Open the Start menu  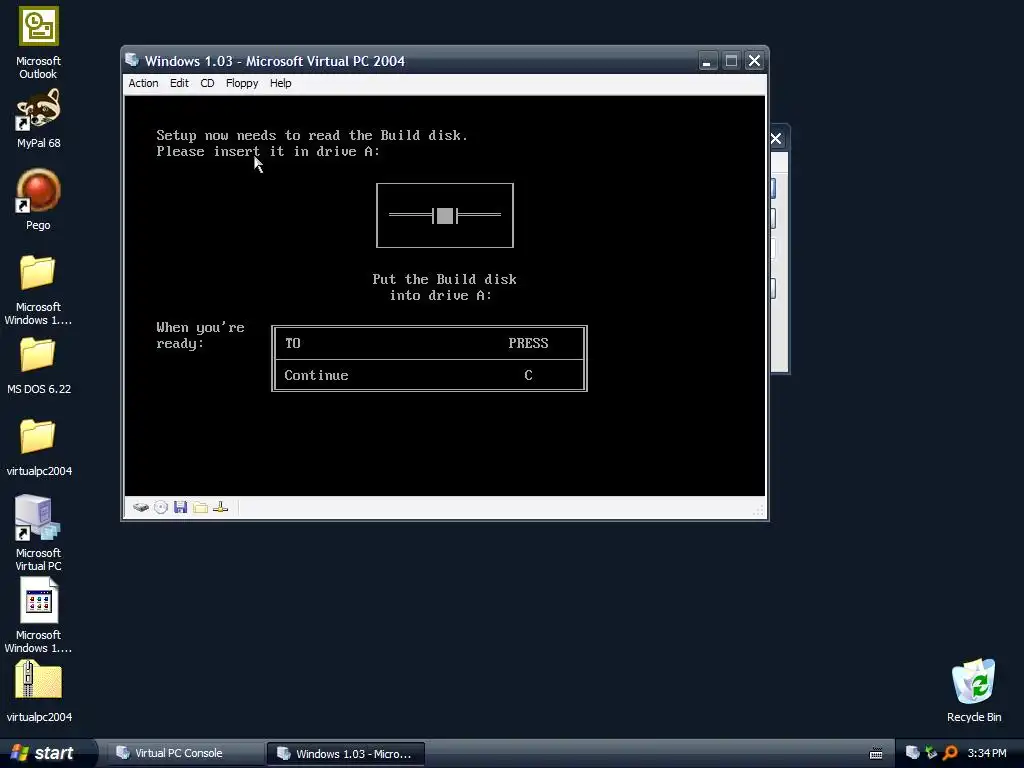coord(44,753)
